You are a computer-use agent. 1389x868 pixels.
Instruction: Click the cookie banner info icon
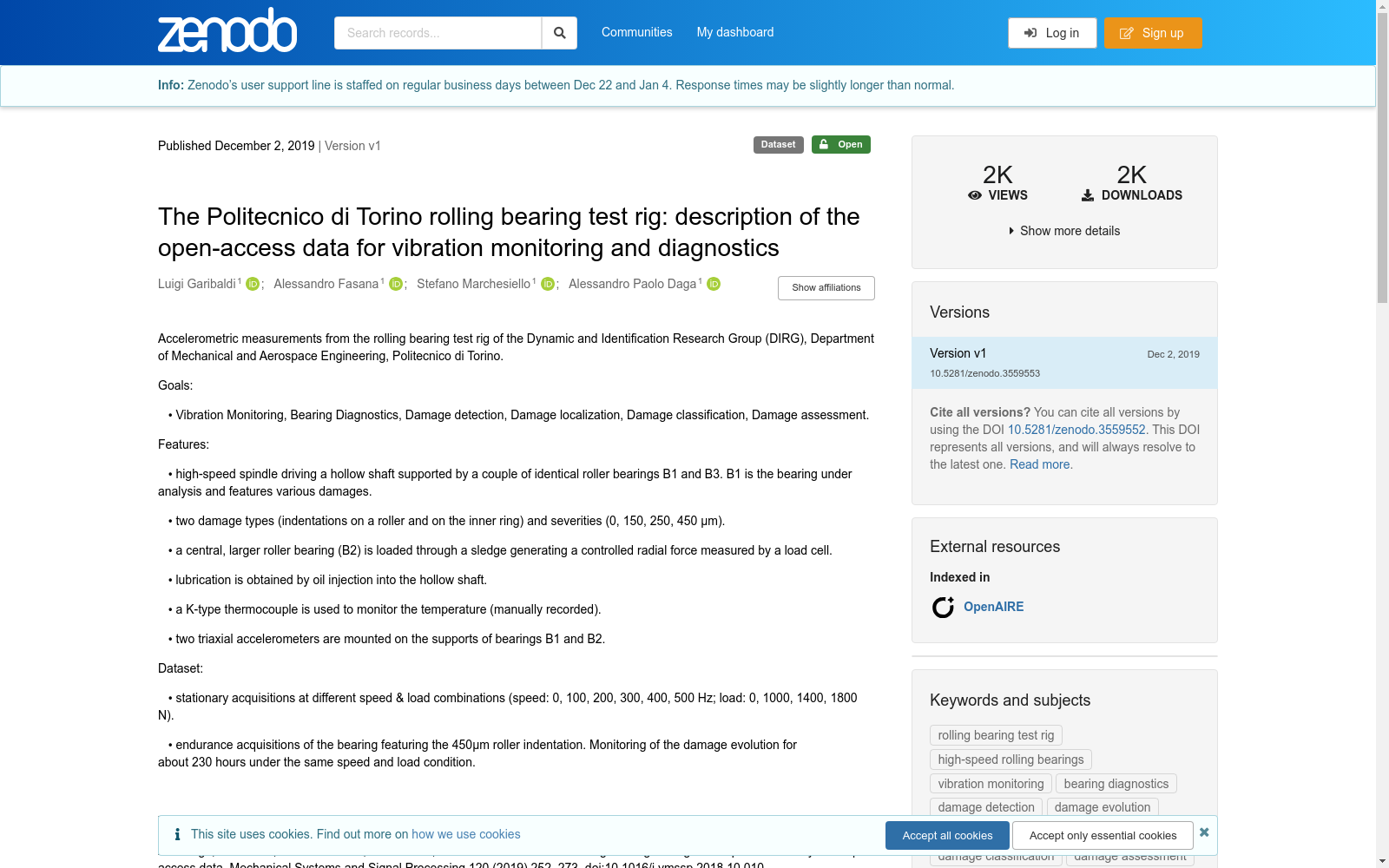tap(177, 834)
